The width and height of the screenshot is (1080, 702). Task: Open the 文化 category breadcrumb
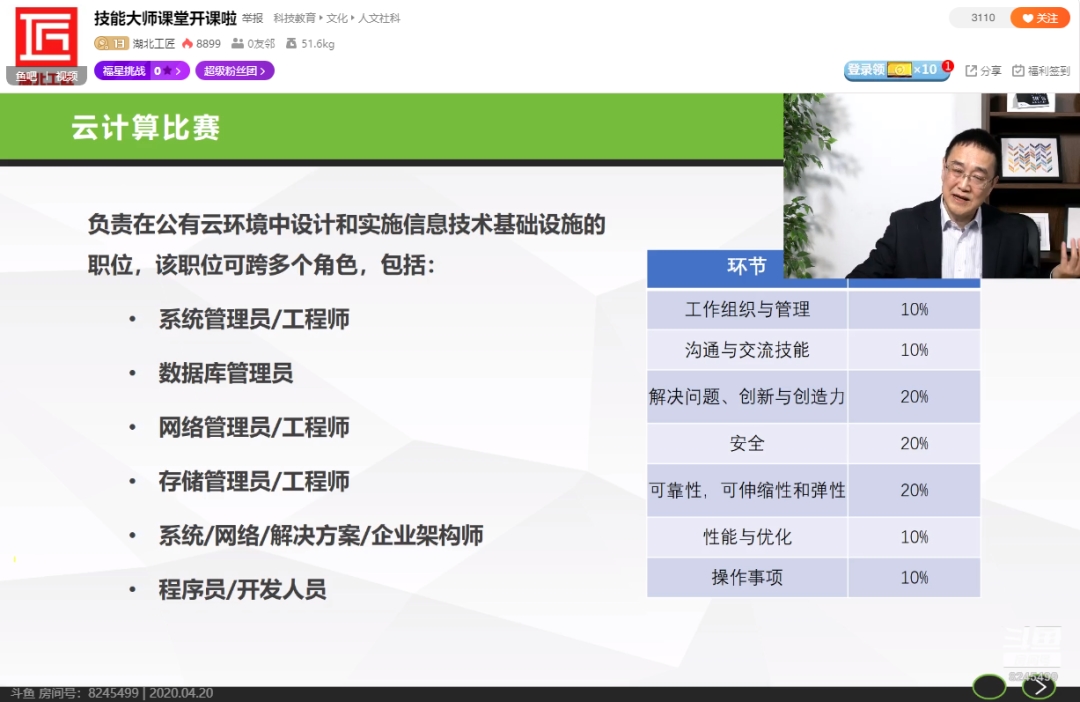337,18
